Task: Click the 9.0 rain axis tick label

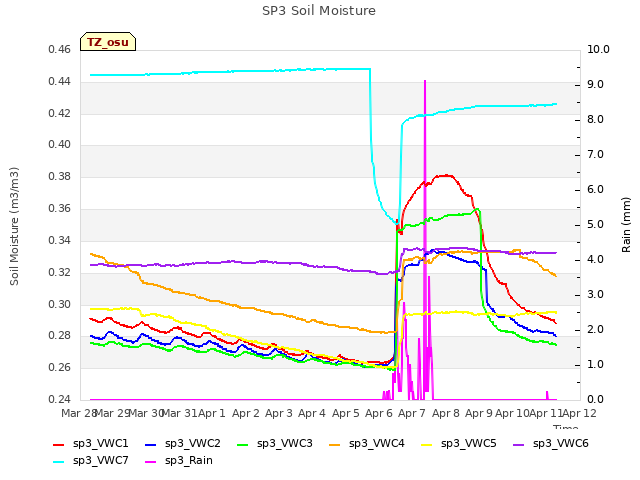Action: click(x=595, y=84)
